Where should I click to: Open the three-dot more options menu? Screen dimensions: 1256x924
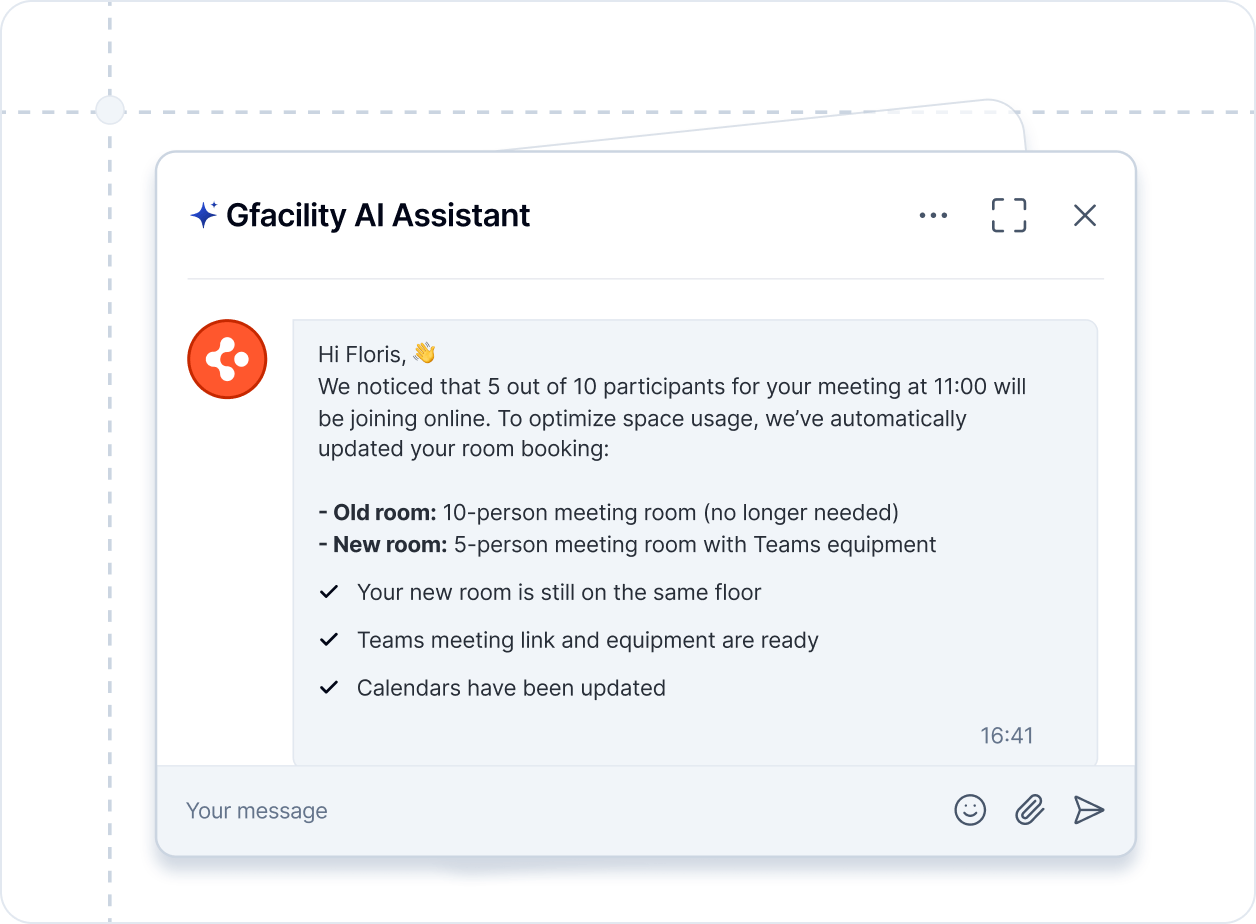click(x=933, y=215)
